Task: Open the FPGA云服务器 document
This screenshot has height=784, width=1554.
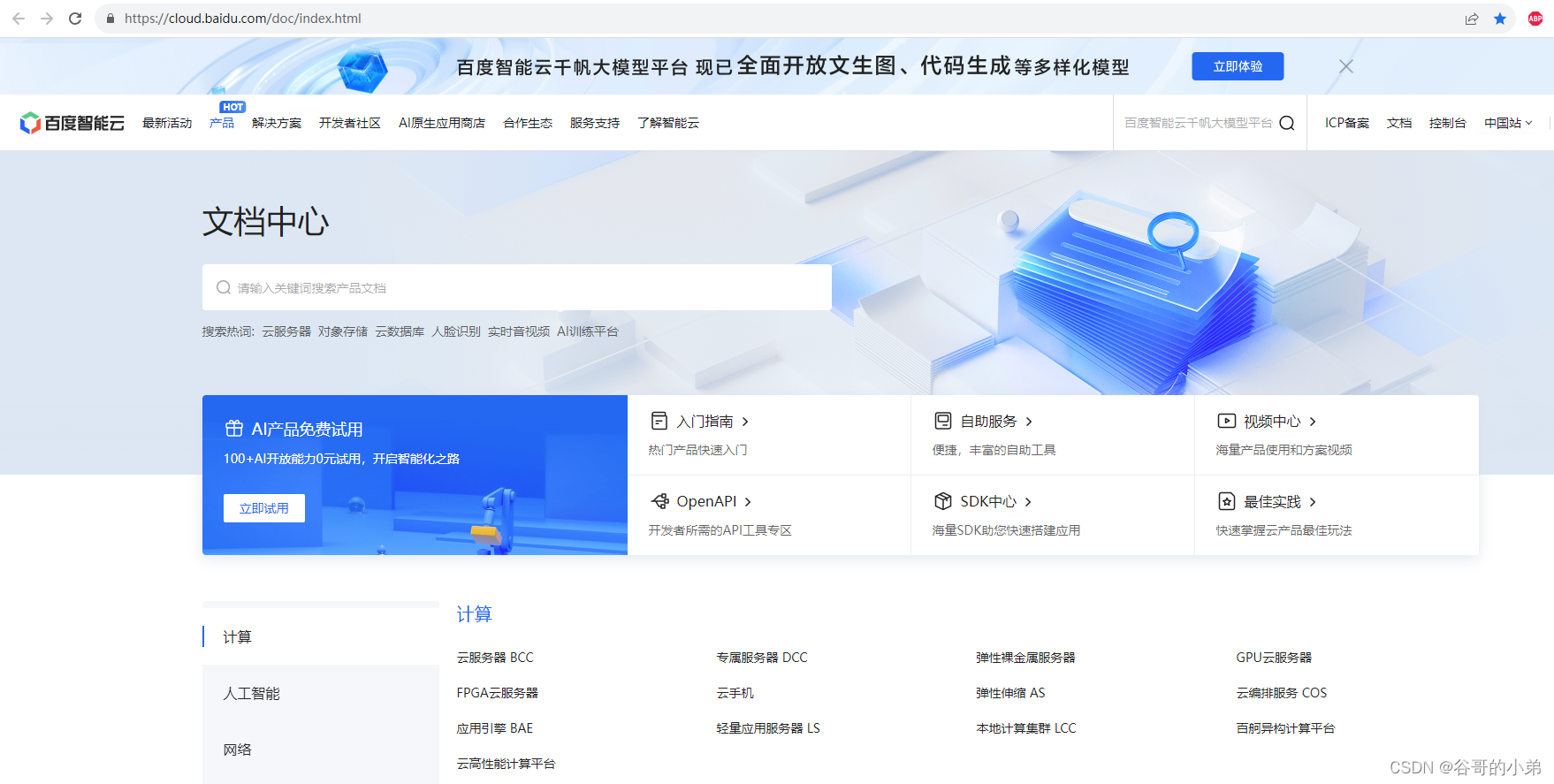Action: (498, 693)
